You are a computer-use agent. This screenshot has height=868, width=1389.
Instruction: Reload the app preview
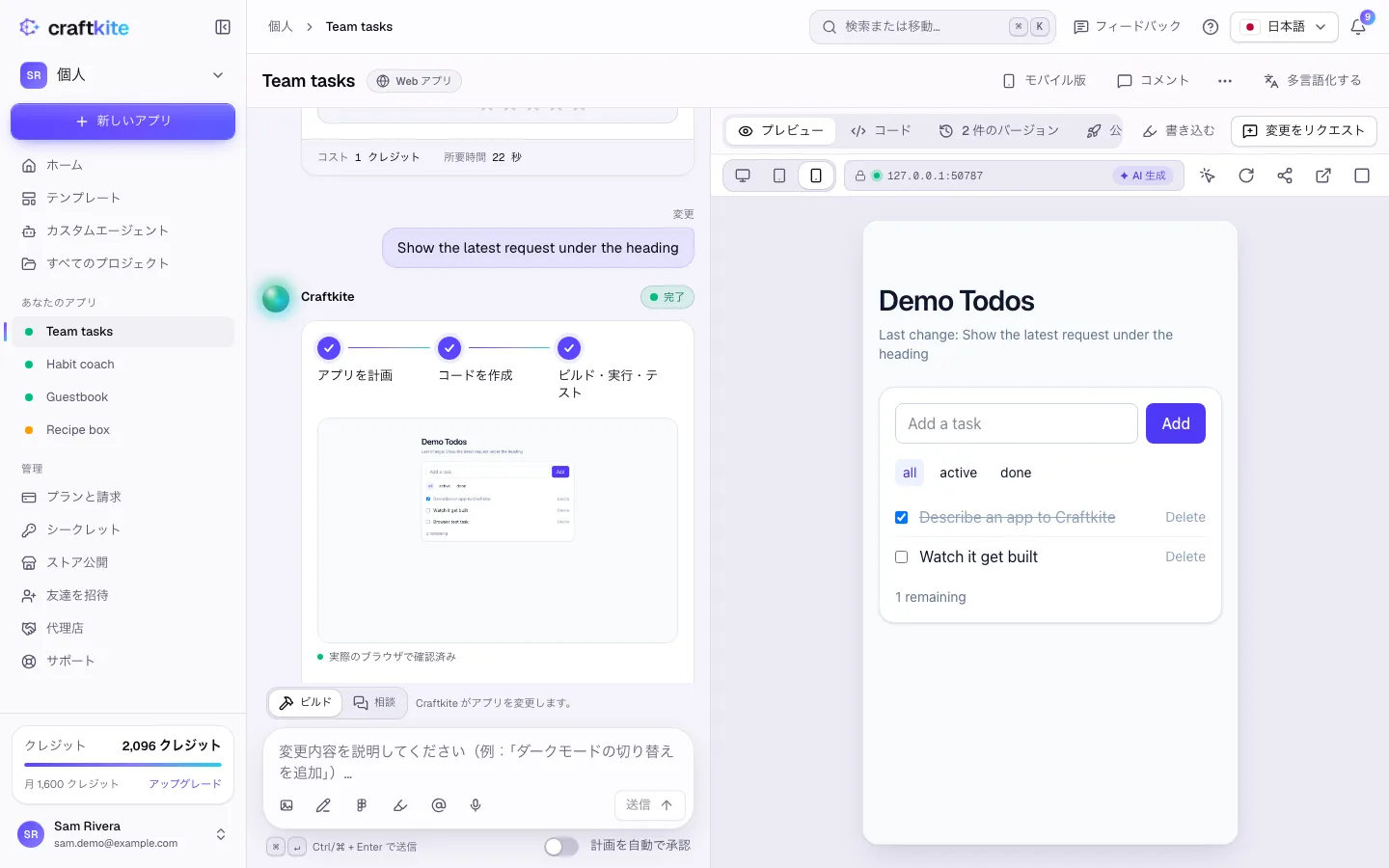(1246, 176)
